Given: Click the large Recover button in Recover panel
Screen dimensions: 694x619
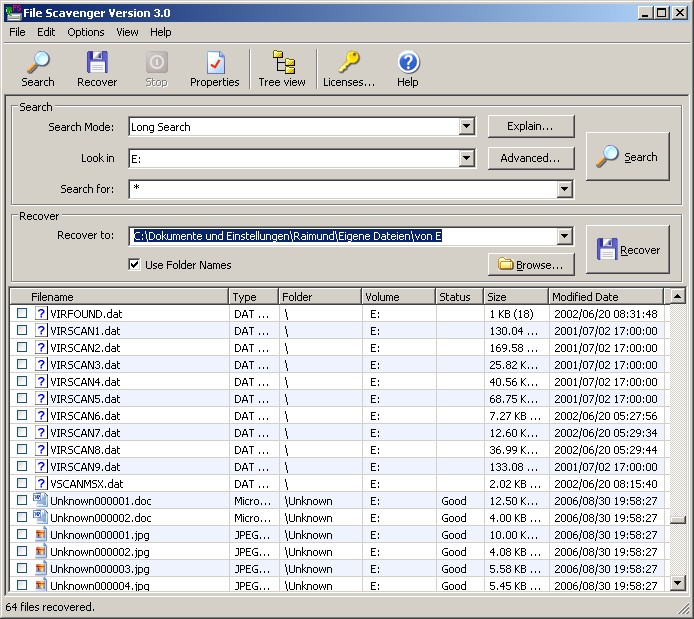Looking at the screenshot, I should tap(628, 250).
